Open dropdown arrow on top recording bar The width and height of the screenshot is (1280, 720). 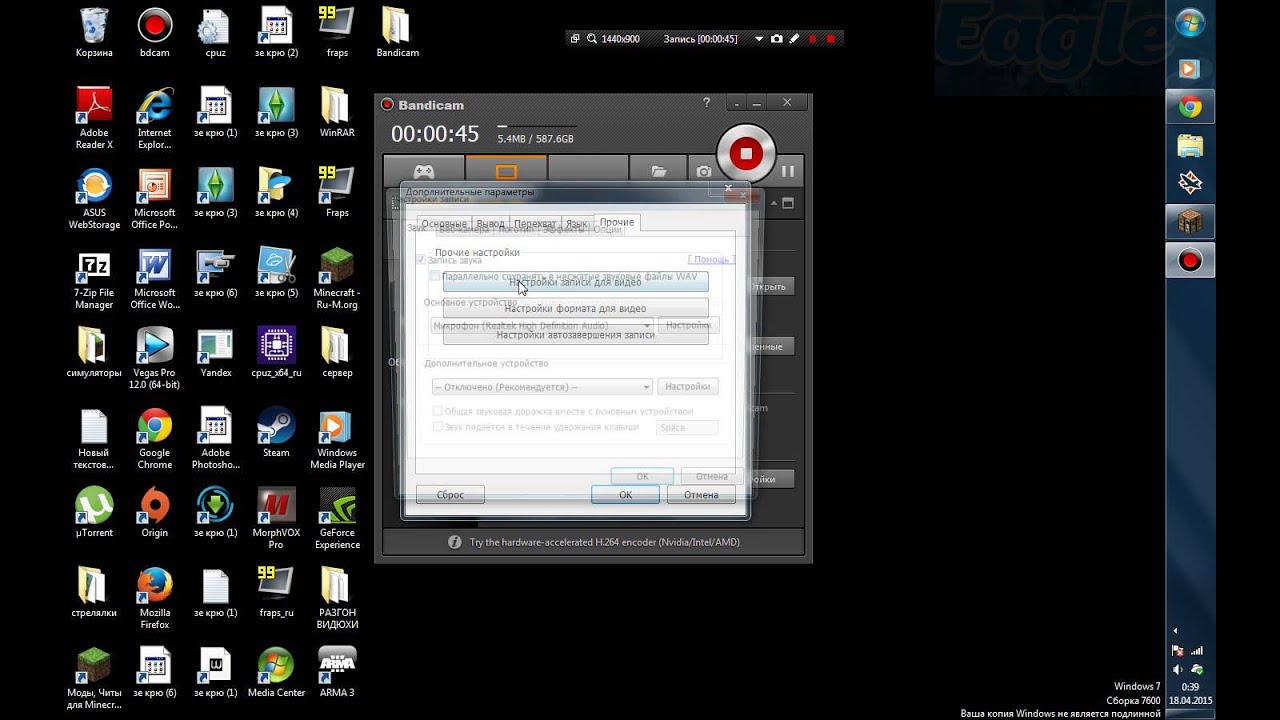click(759, 39)
